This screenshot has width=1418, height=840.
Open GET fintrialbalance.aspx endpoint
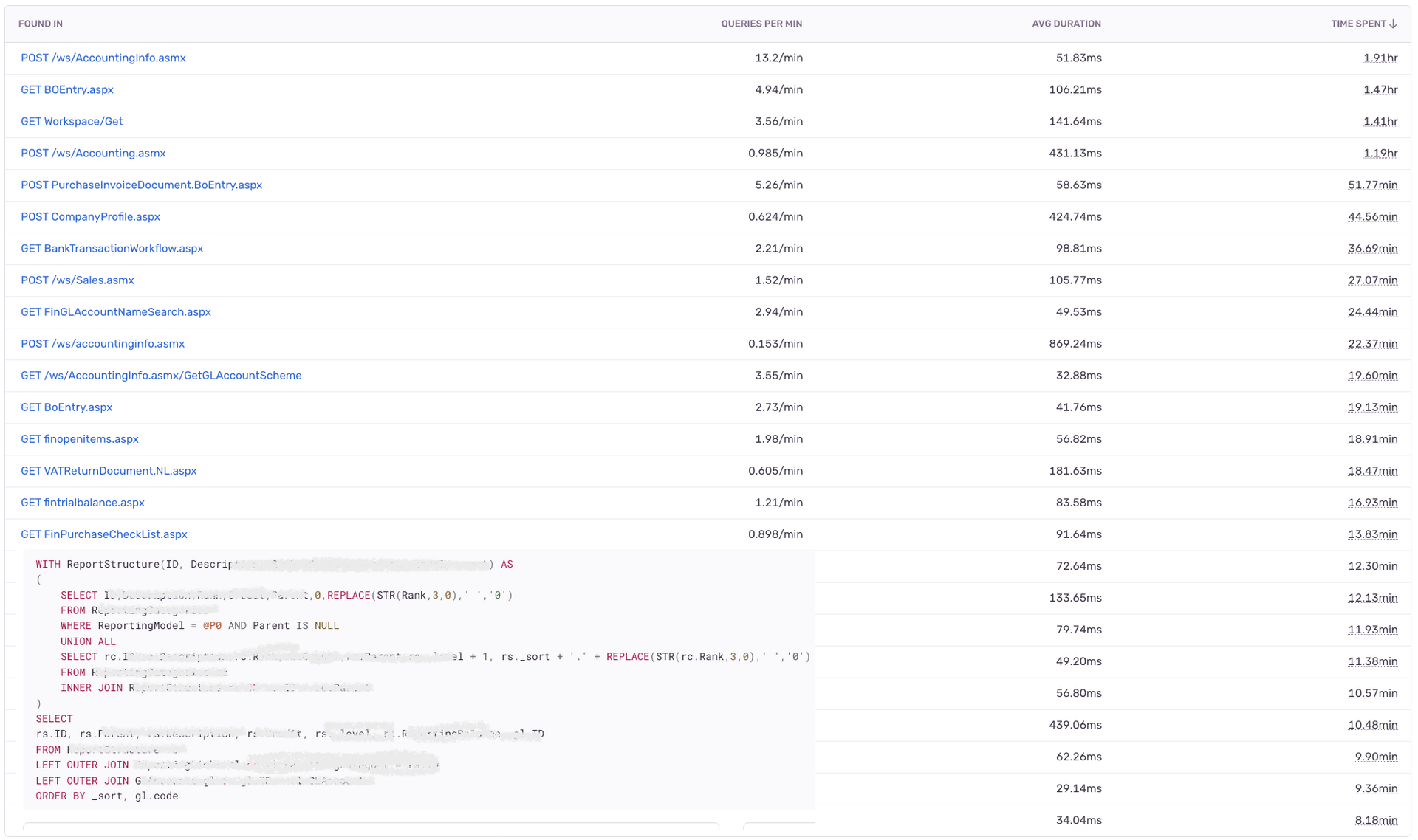click(x=83, y=502)
